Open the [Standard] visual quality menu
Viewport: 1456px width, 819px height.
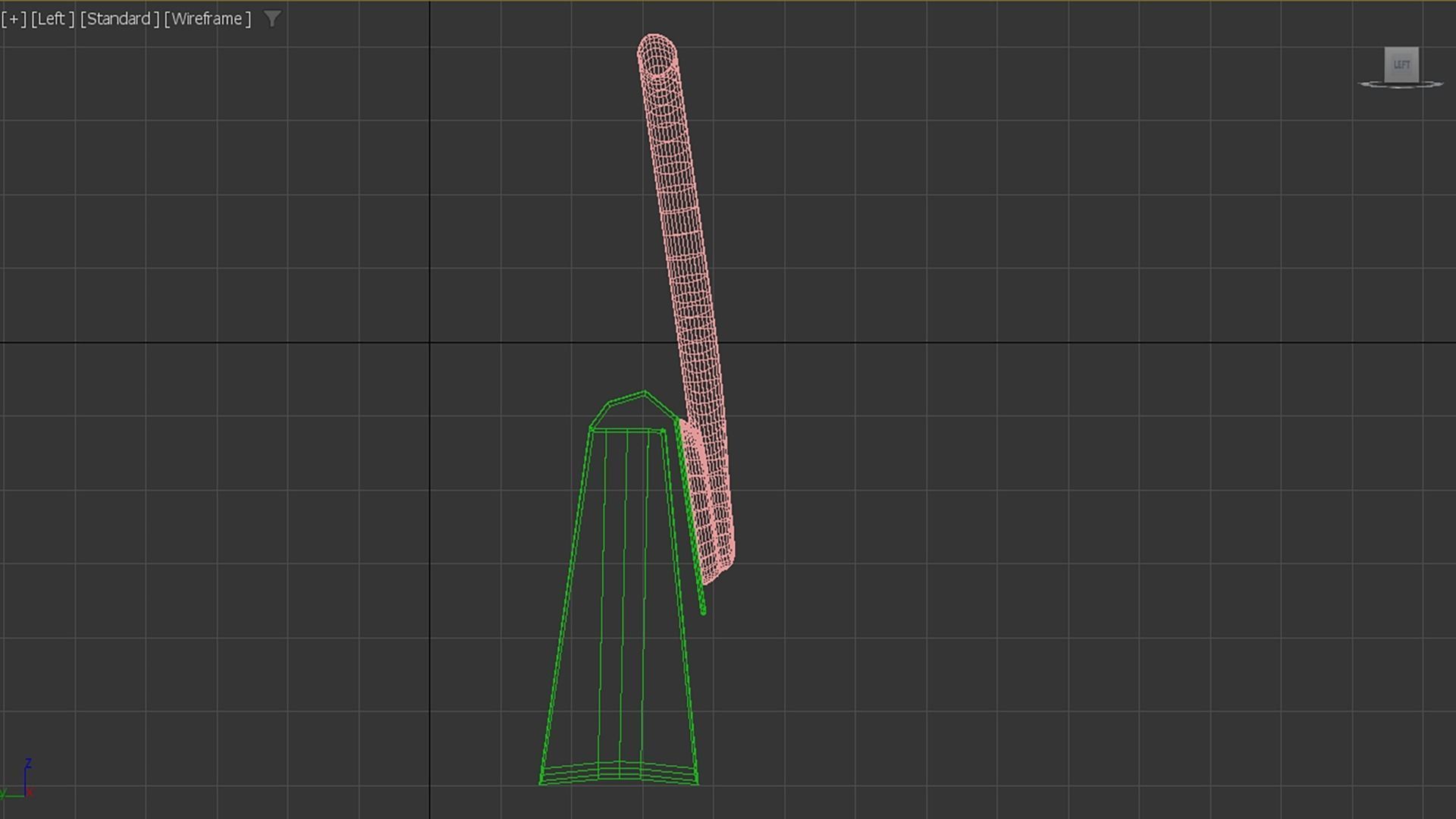pyautogui.click(x=119, y=19)
